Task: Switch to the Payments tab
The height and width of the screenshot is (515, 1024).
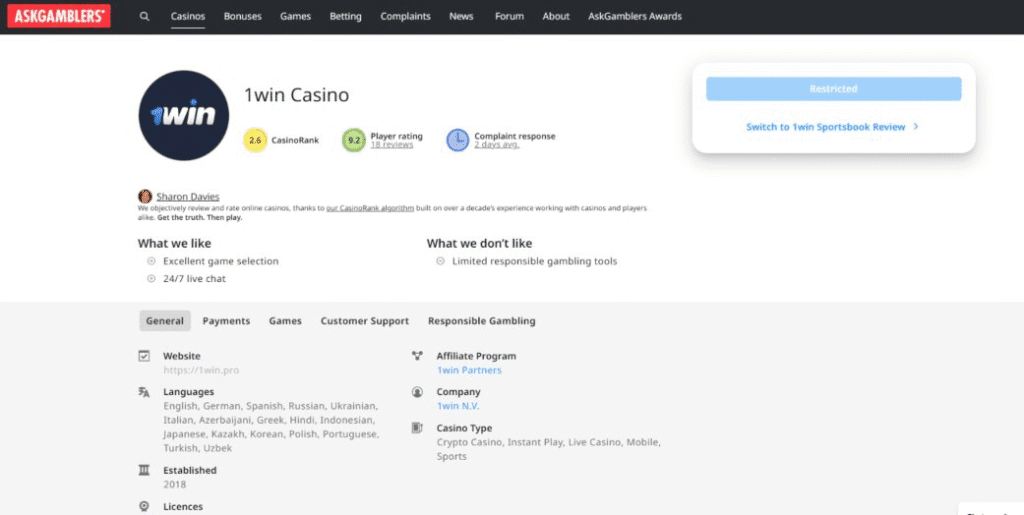Action: [x=226, y=321]
